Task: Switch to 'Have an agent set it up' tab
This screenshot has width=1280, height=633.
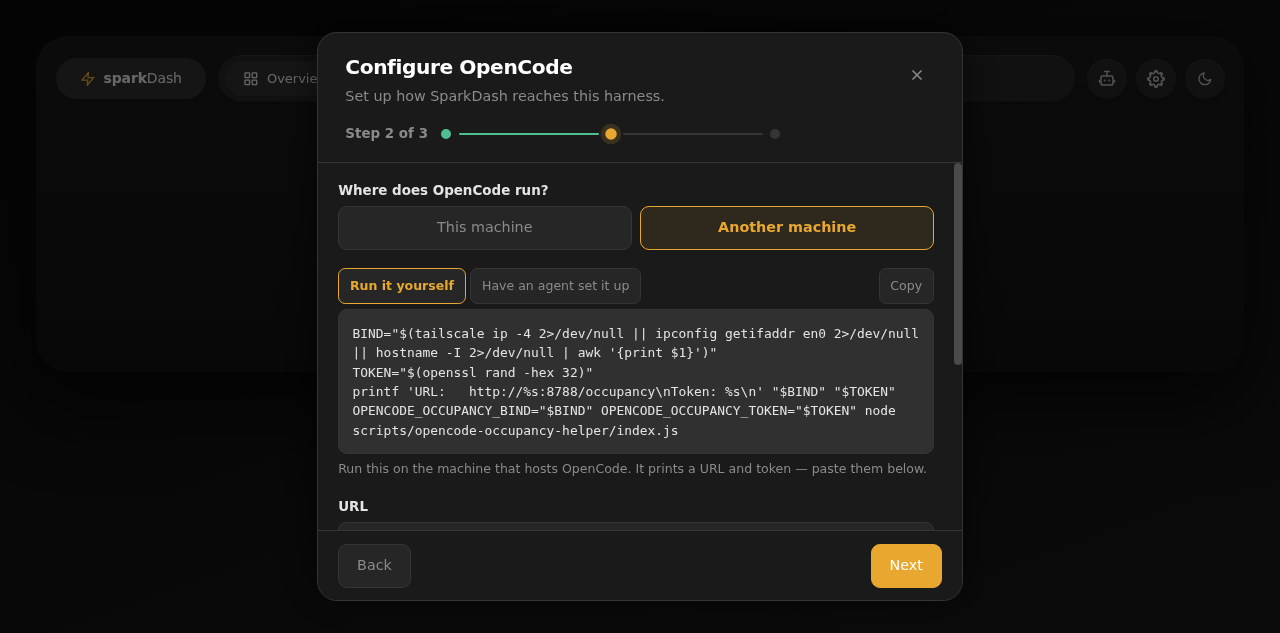Action: (556, 286)
